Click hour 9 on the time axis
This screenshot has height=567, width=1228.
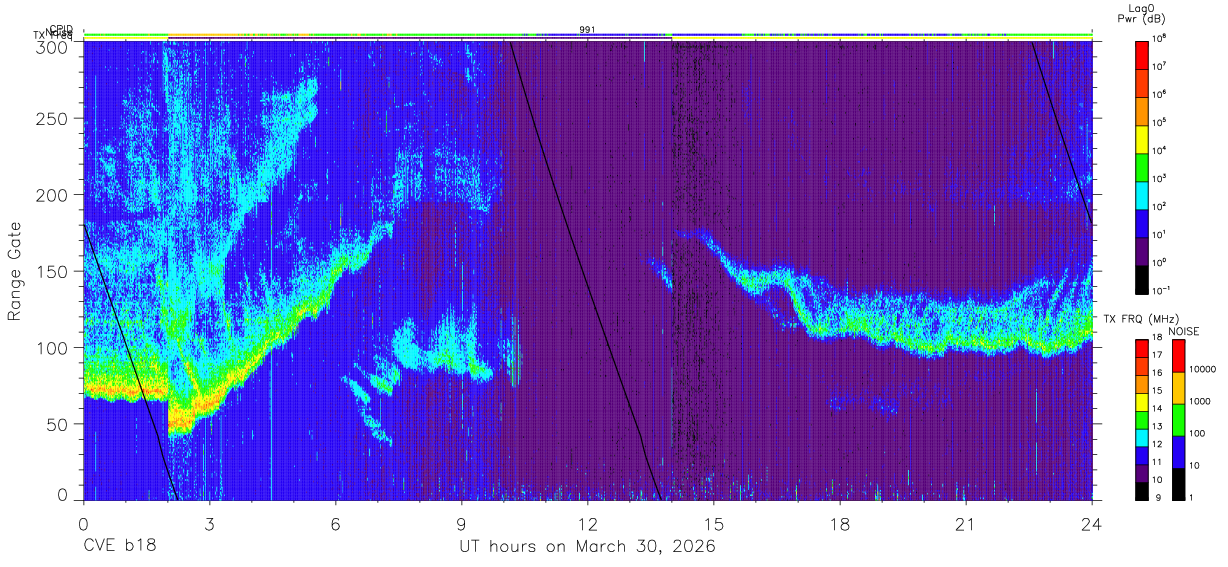coord(461,525)
